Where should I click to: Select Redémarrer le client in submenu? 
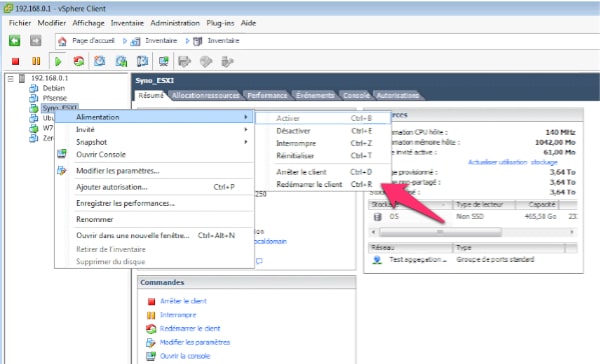tap(323, 184)
